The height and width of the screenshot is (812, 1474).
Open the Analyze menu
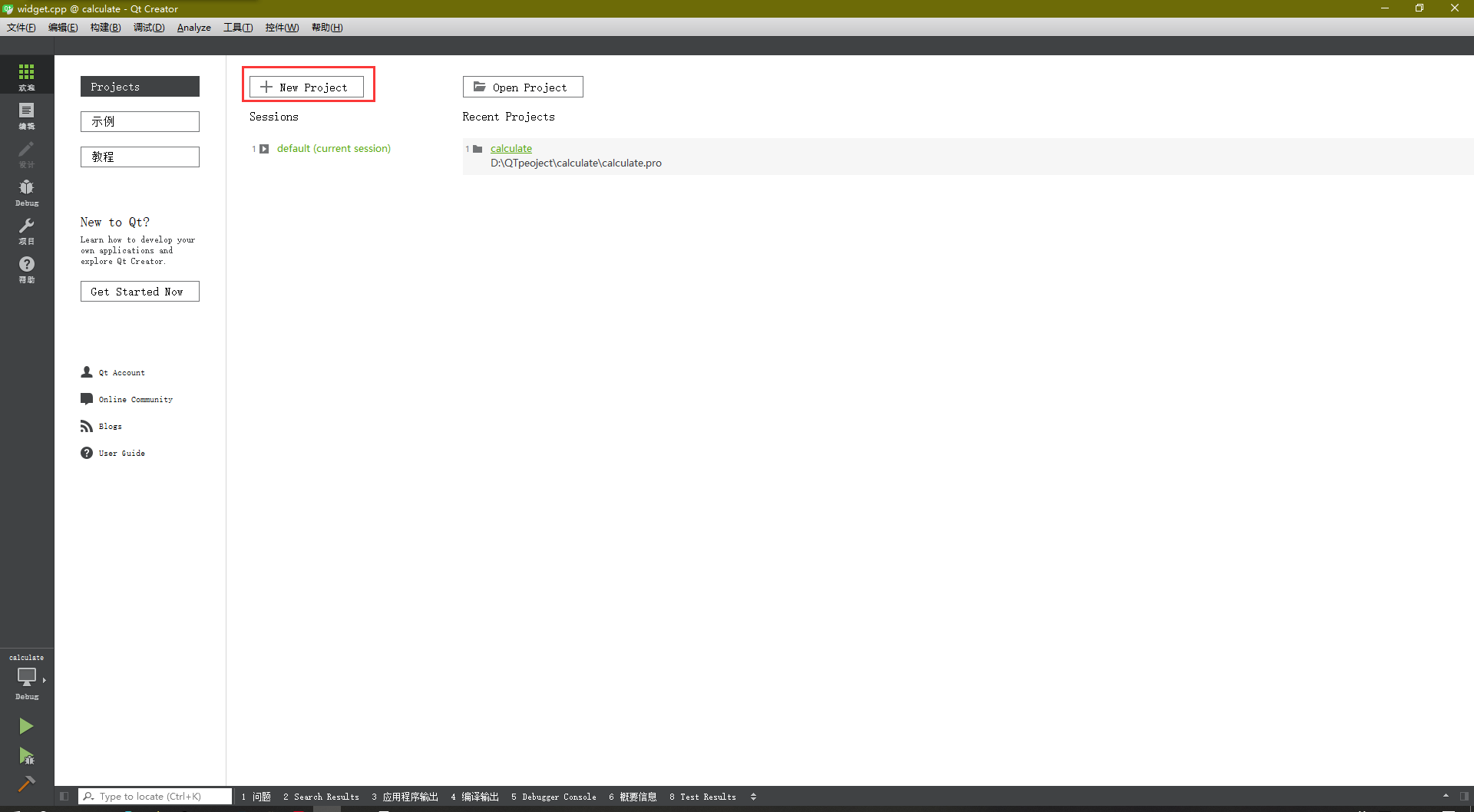(193, 28)
